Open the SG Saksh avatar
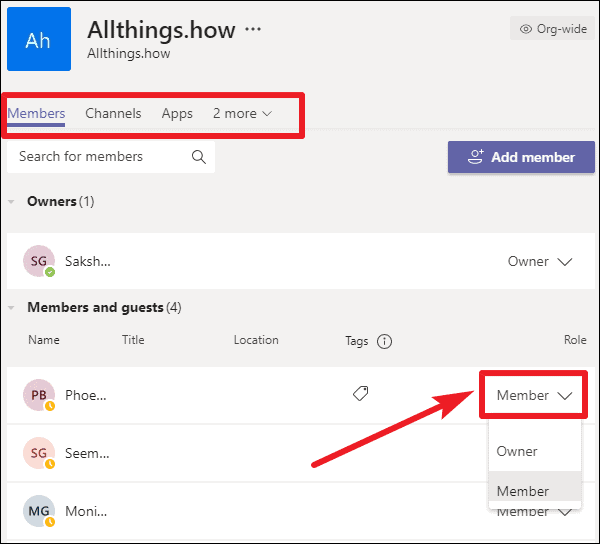Image resolution: width=600 pixels, height=544 pixels. click(x=39, y=261)
